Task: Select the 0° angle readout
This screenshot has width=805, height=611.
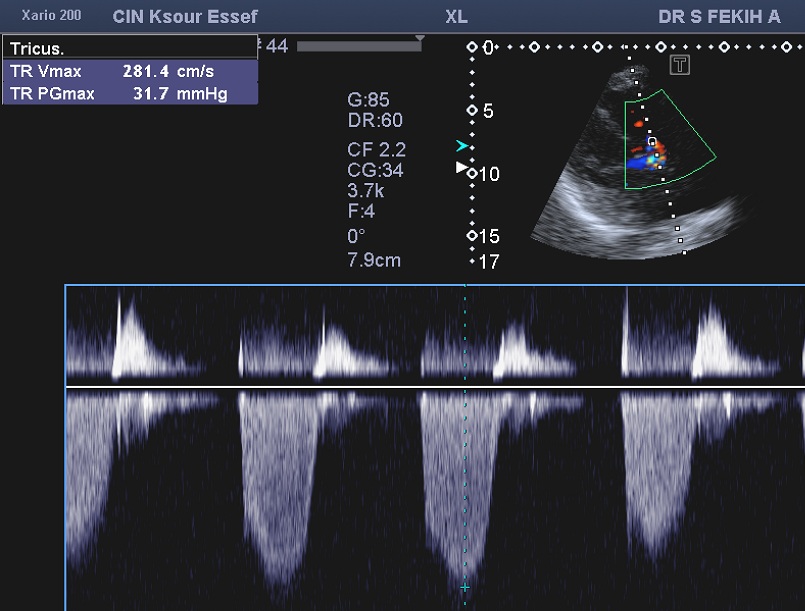Action: click(356, 236)
